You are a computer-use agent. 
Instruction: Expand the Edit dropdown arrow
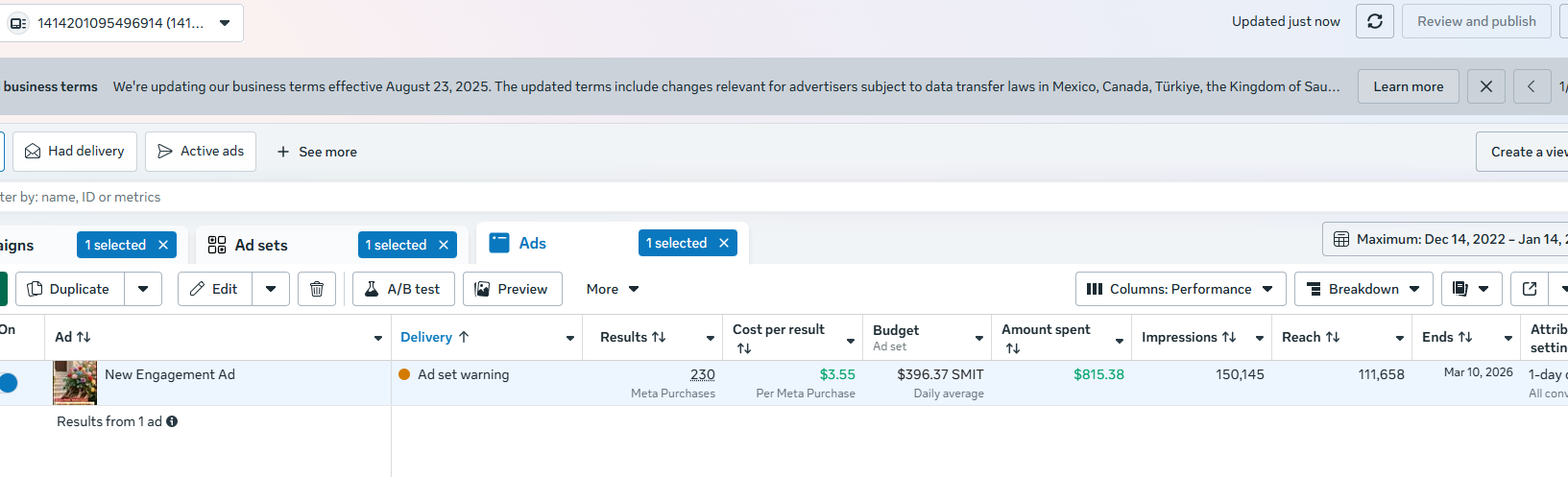coord(271,289)
